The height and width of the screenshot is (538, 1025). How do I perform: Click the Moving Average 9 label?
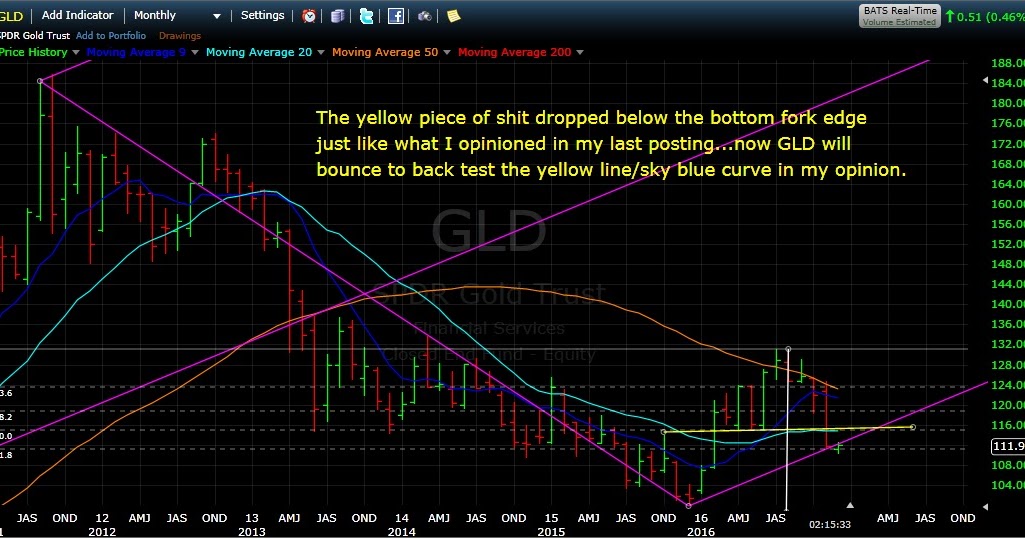pyautogui.click(x=136, y=52)
